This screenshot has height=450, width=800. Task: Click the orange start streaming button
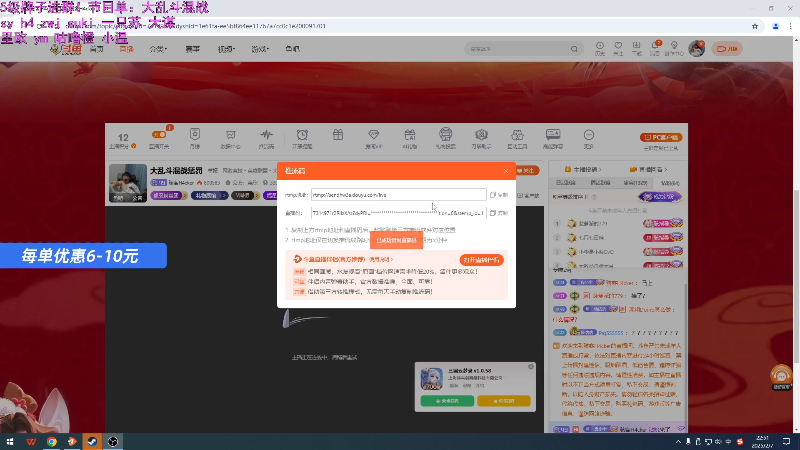(727, 49)
